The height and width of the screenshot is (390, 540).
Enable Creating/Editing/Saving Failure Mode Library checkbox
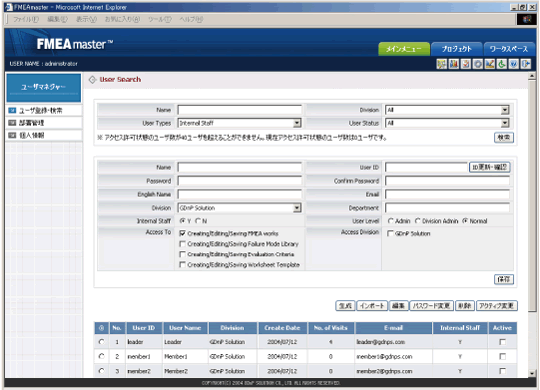point(183,244)
